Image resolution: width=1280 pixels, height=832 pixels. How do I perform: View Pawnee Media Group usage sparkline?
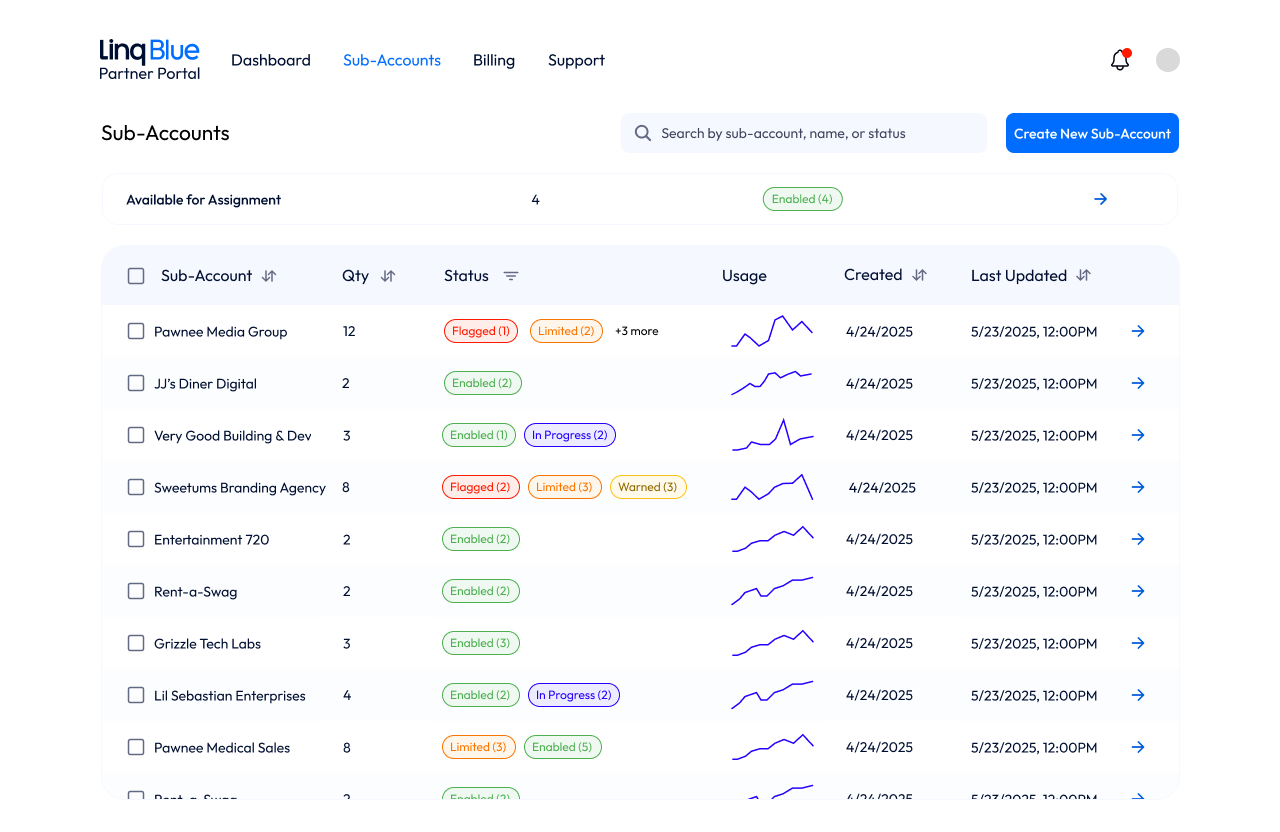[772, 331]
